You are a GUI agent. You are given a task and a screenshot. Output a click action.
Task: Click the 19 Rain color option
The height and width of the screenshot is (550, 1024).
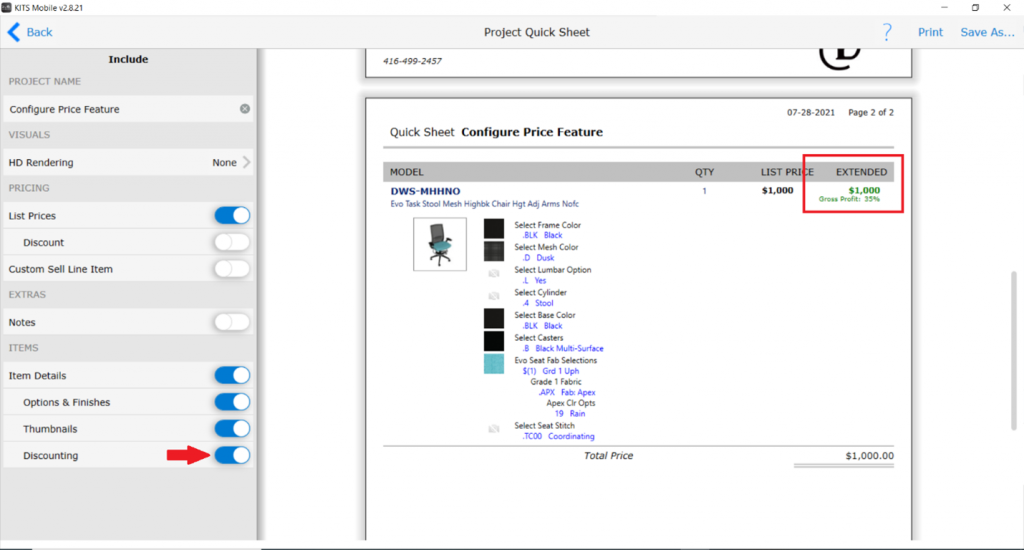pos(570,413)
